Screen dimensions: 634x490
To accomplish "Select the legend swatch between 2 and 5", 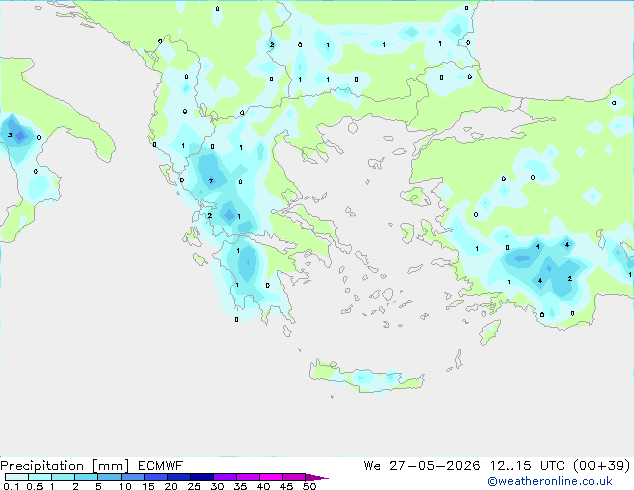I will click(86, 477).
